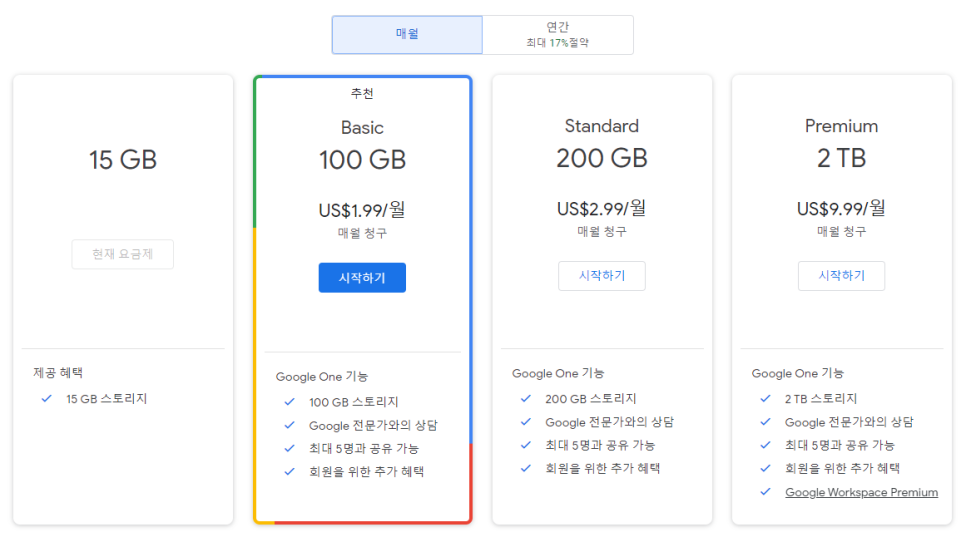Select the 200 GB storage heading
This screenshot has width=966, height=542.
(x=602, y=158)
